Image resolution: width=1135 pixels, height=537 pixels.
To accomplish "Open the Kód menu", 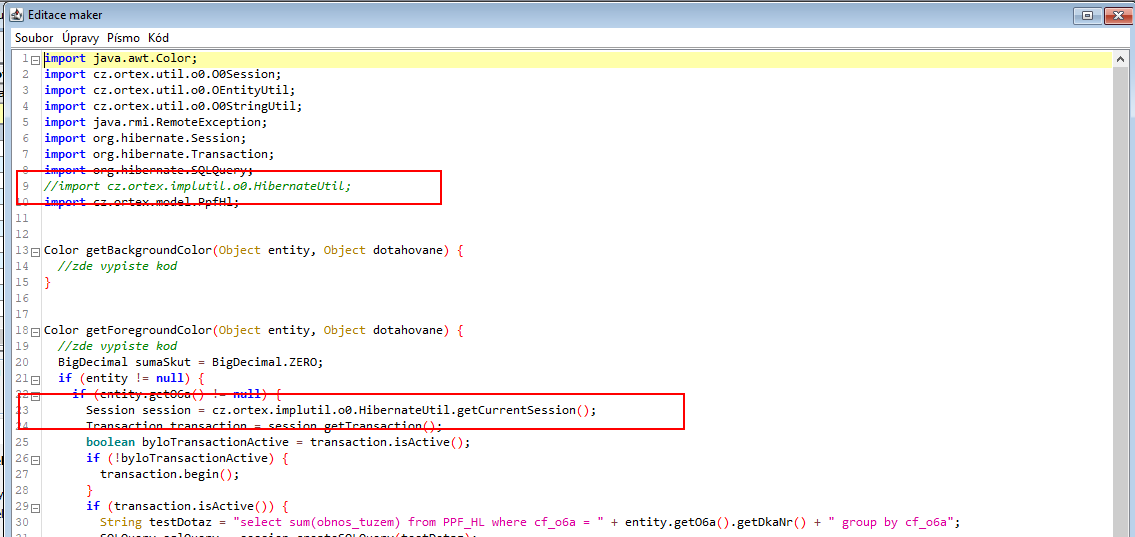I will 158,38.
